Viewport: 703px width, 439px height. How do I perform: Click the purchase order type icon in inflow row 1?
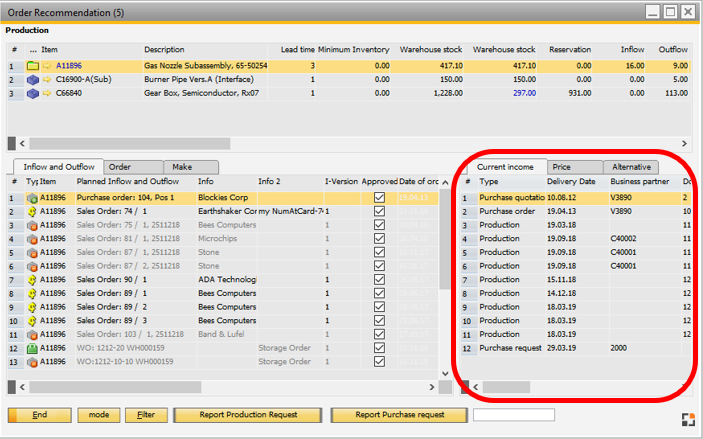click(x=32, y=198)
